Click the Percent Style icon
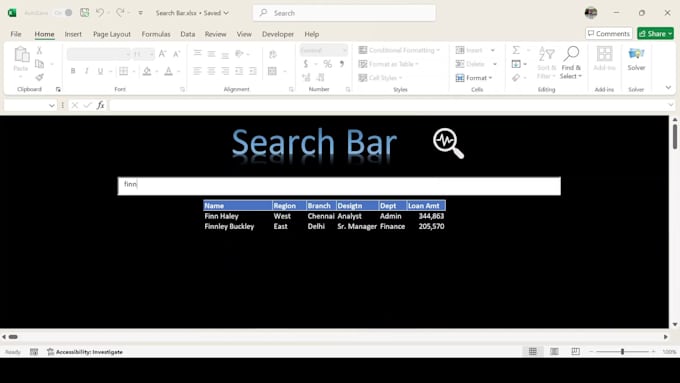This screenshot has width=680, height=383. [327, 64]
